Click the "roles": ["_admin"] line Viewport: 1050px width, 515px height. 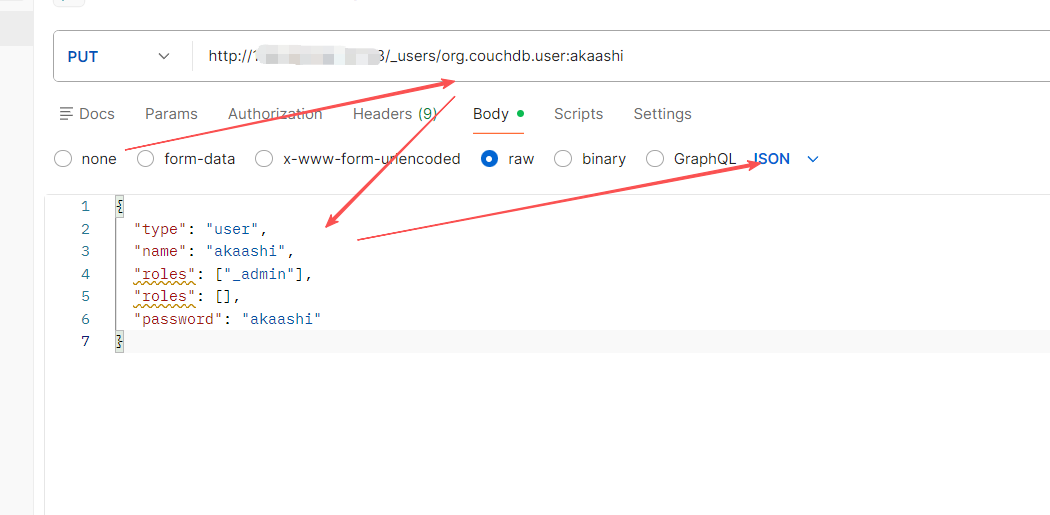point(224,275)
